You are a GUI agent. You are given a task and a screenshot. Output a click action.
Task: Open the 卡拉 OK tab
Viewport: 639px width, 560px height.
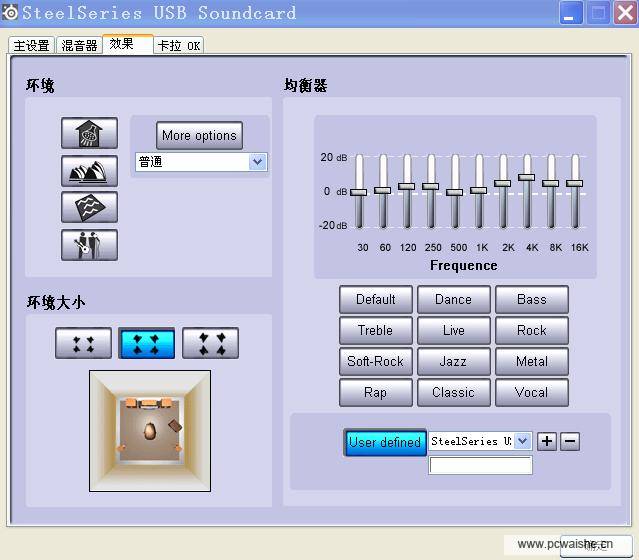pos(178,45)
